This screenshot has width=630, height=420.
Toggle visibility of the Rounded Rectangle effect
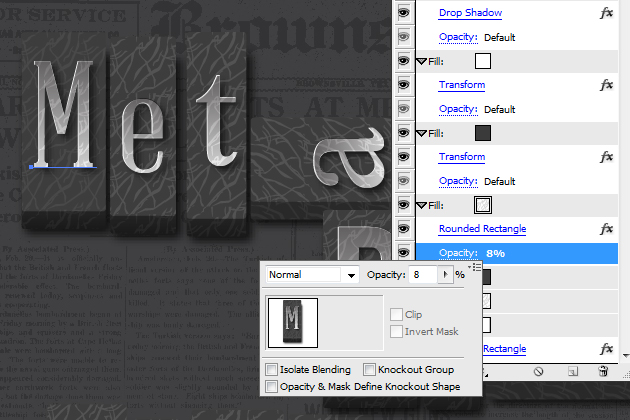pos(403,229)
